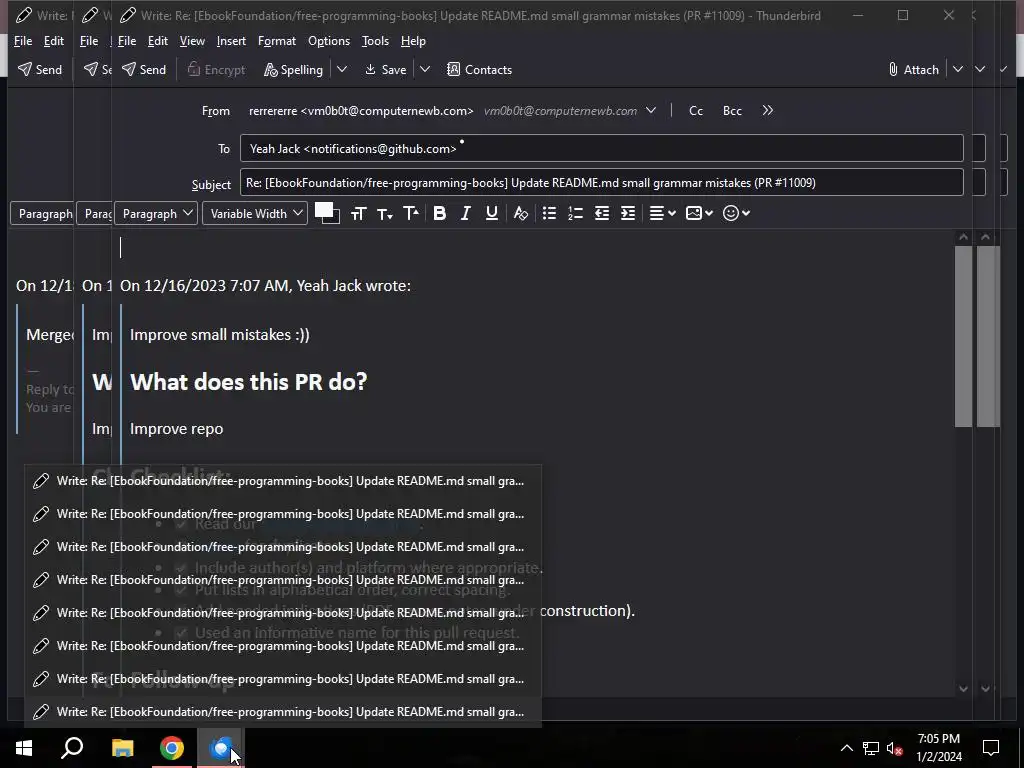Open Google Chrome from the taskbar
The width and height of the screenshot is (1024, 768).
pos(172,747)
